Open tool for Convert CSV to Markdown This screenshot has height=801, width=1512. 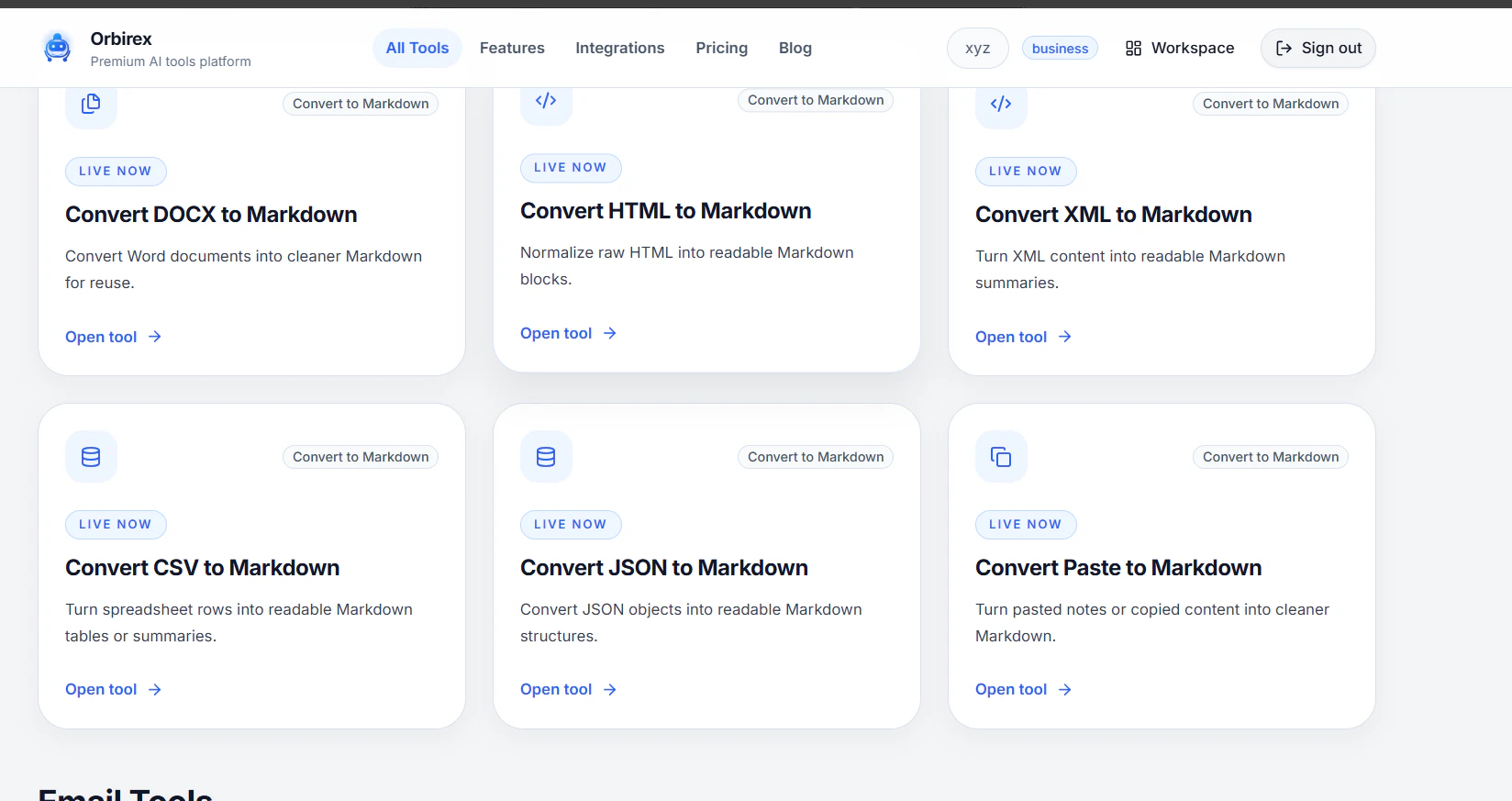[x=113, y=689]
